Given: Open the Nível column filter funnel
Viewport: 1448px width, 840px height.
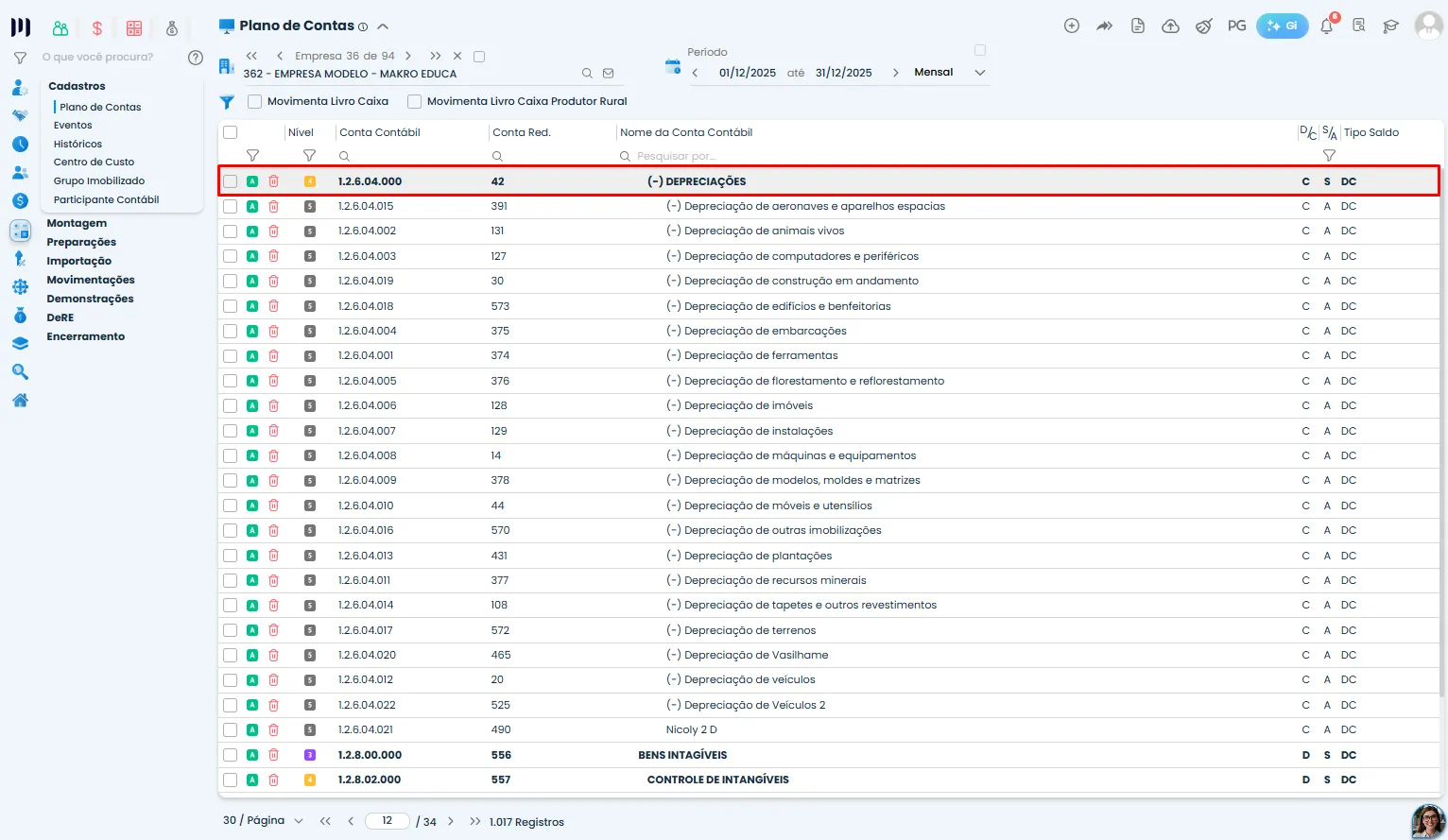Looking at the screenshot, I should [309, 156].
